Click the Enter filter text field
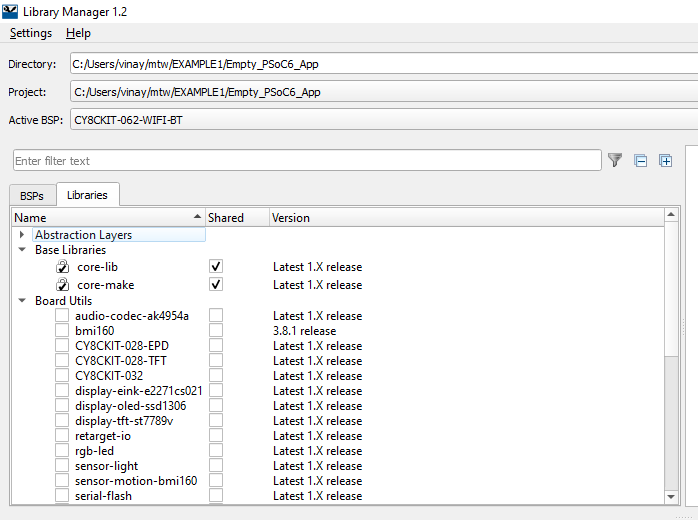This screenshot has width=698, height=520. coord(306,160)
